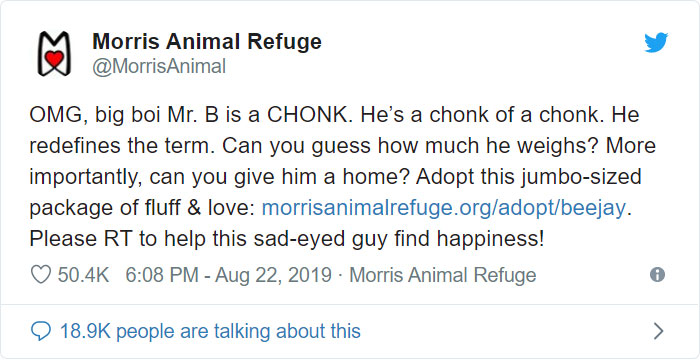700x360 pixels.
Task: Select the word CHONK in the tweet
Action: [x=307, y=115]
